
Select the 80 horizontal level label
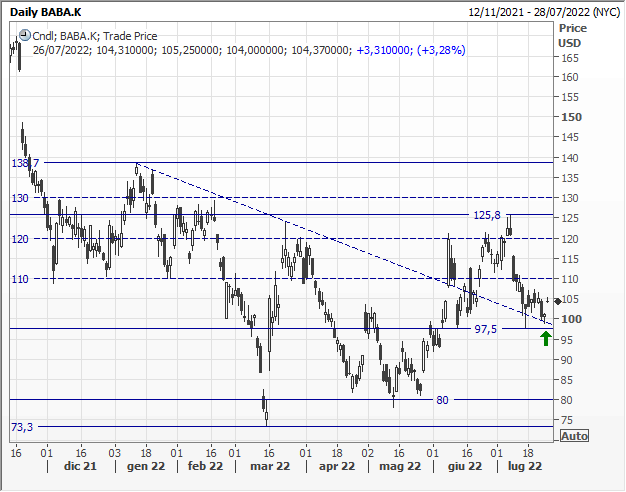(441, 400)
